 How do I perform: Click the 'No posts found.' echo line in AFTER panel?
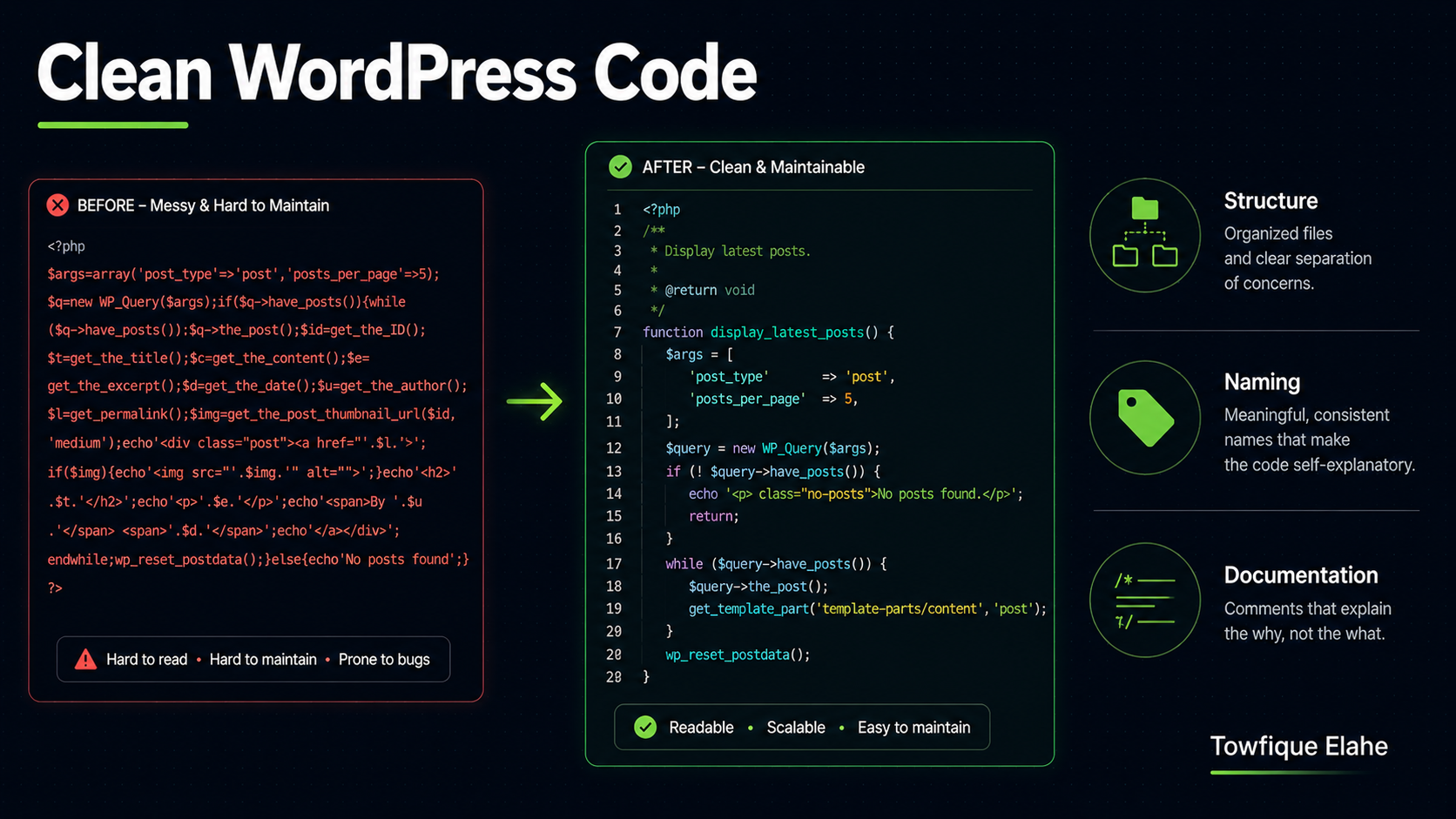tap(855, 493)
